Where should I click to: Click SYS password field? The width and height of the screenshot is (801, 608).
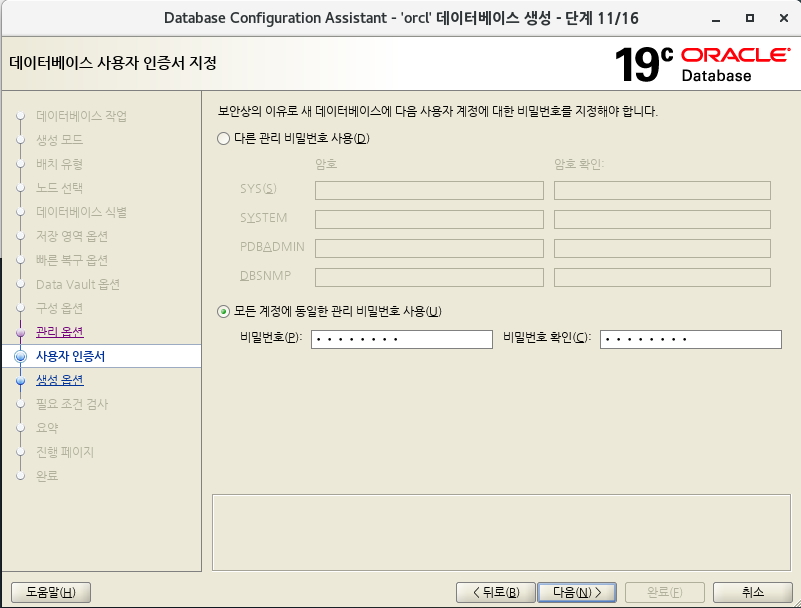429,191
